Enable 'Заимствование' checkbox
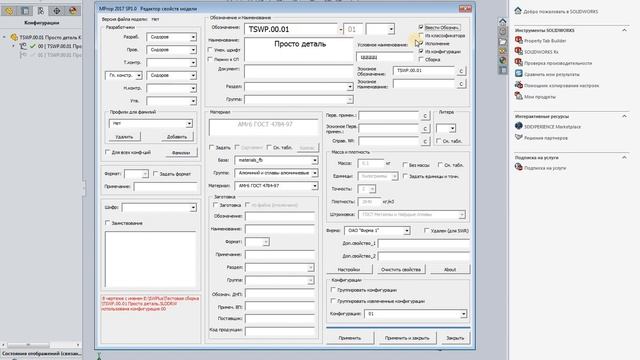Image resolution: width=640 pixels, height=360 pixels. click(108, 223)
